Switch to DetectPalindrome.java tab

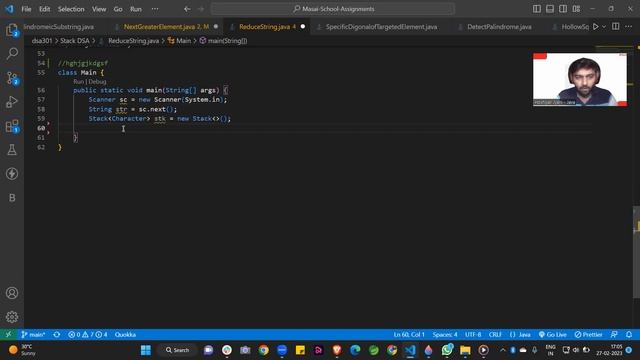pyautogui.click(x=499, y=27)
